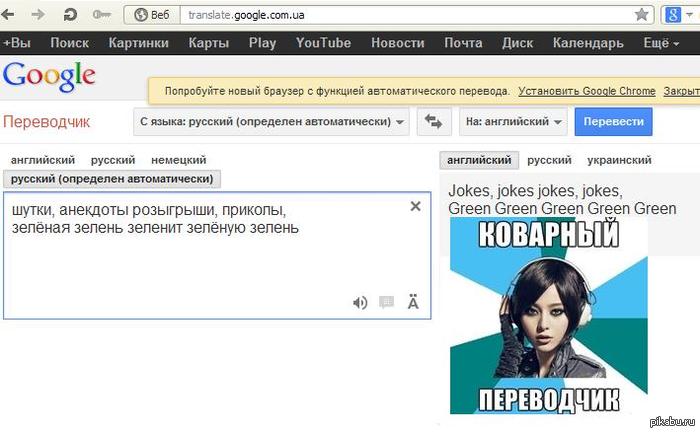
Task: Open Новости in the Google bar
Action: point(397,43)
